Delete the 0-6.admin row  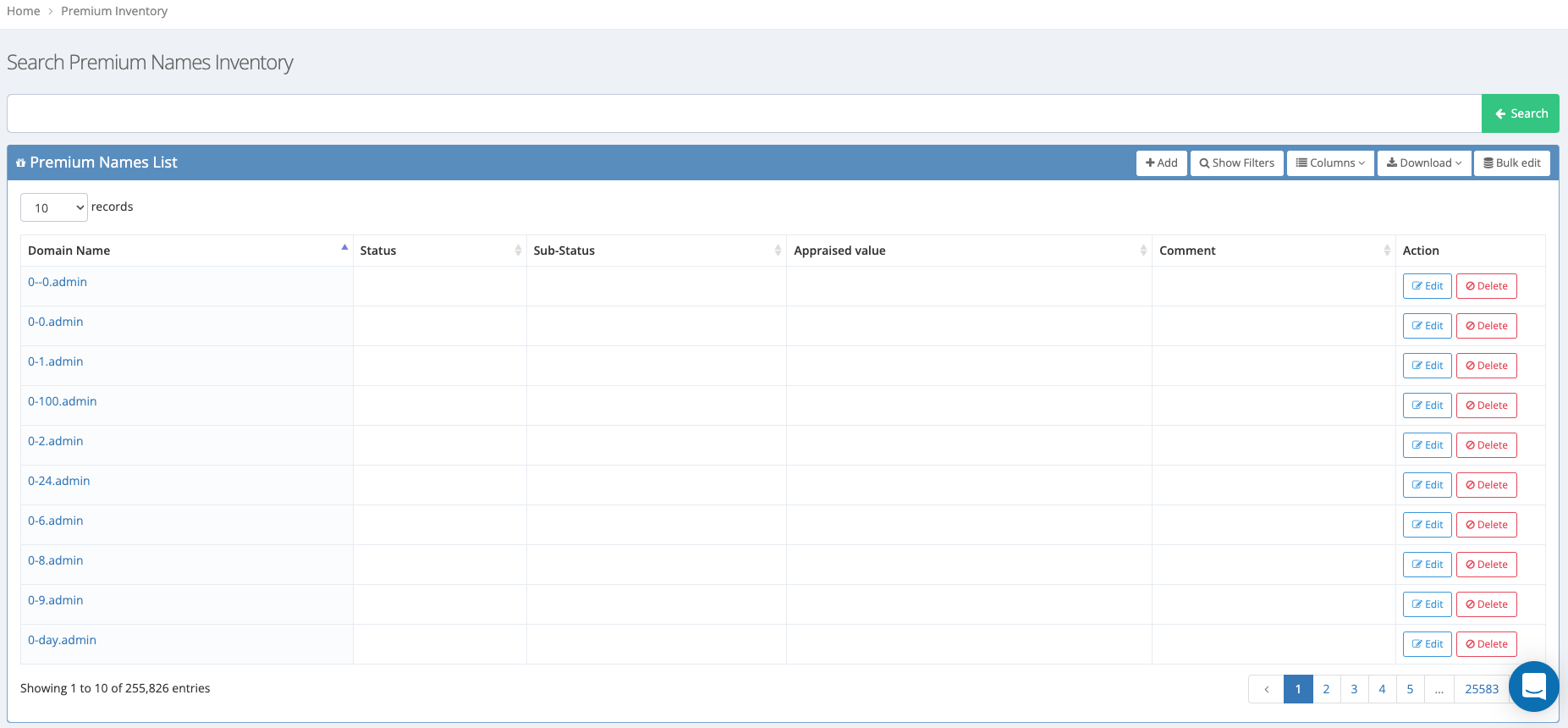pos(1486,525)
